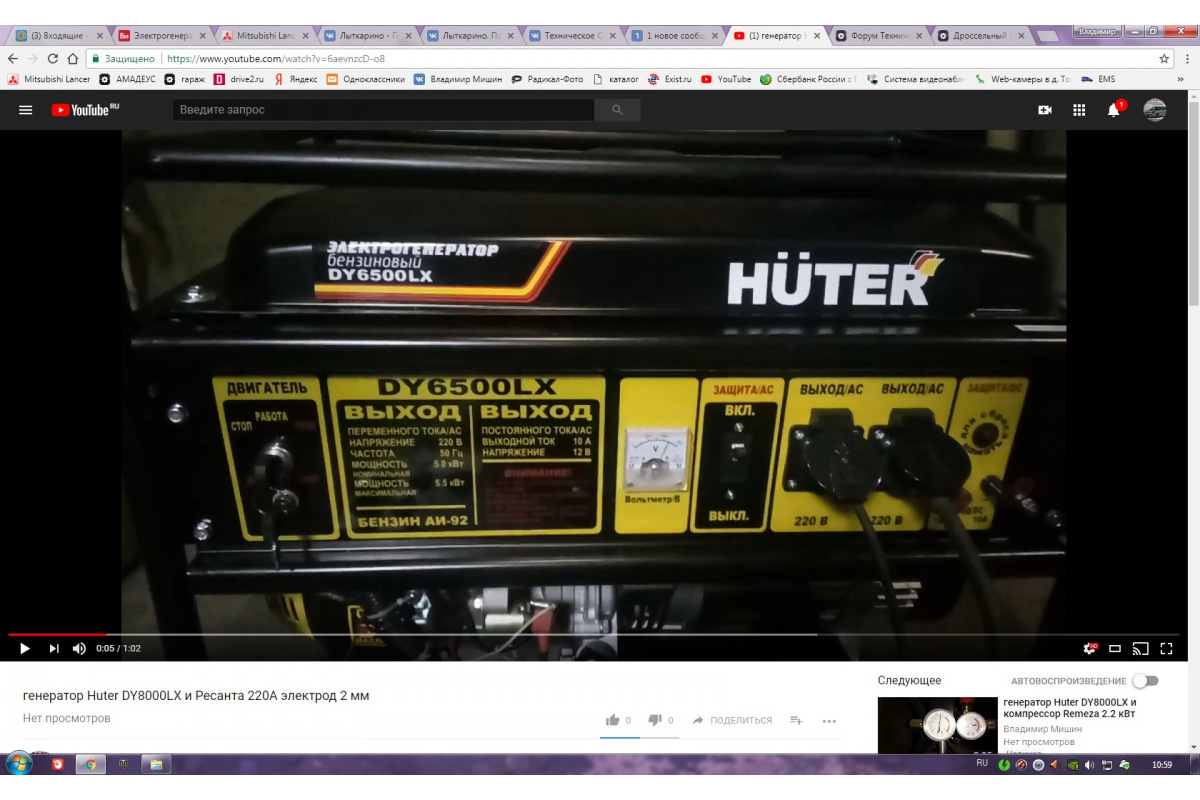Click the YouTube address bar URL
Screen dimensions: 1200x800
tap(275, 59)
